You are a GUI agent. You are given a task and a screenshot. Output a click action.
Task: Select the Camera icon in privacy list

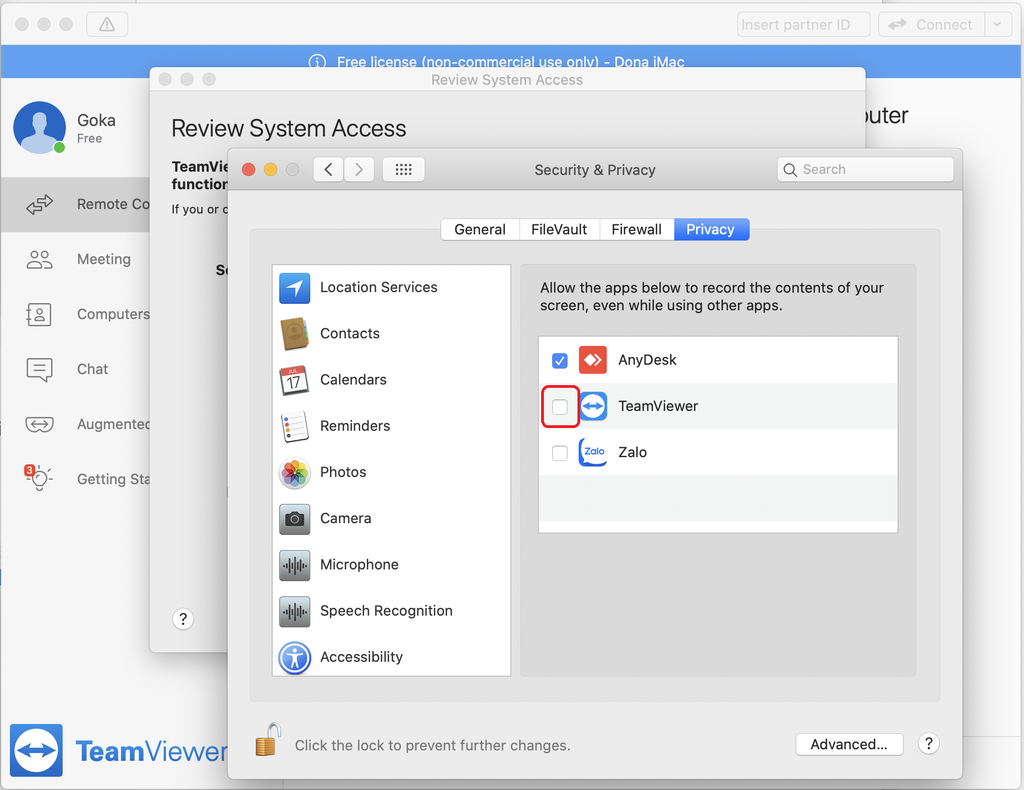[x=295, y=519]
